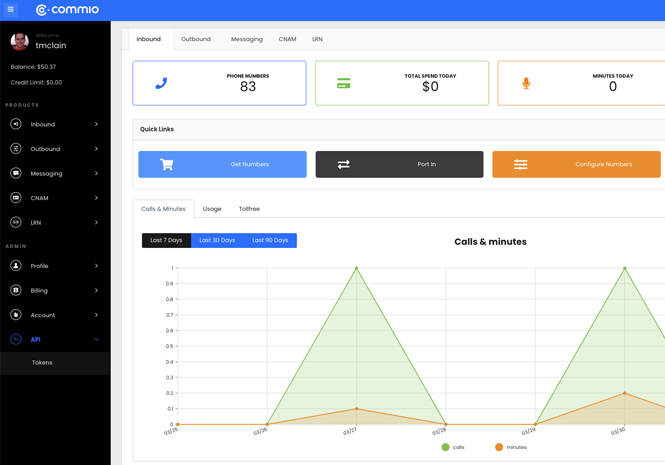Collapse the API sidebar chevron
The width and height of the screenshot is (665, 465).
(x=96, y=339)
